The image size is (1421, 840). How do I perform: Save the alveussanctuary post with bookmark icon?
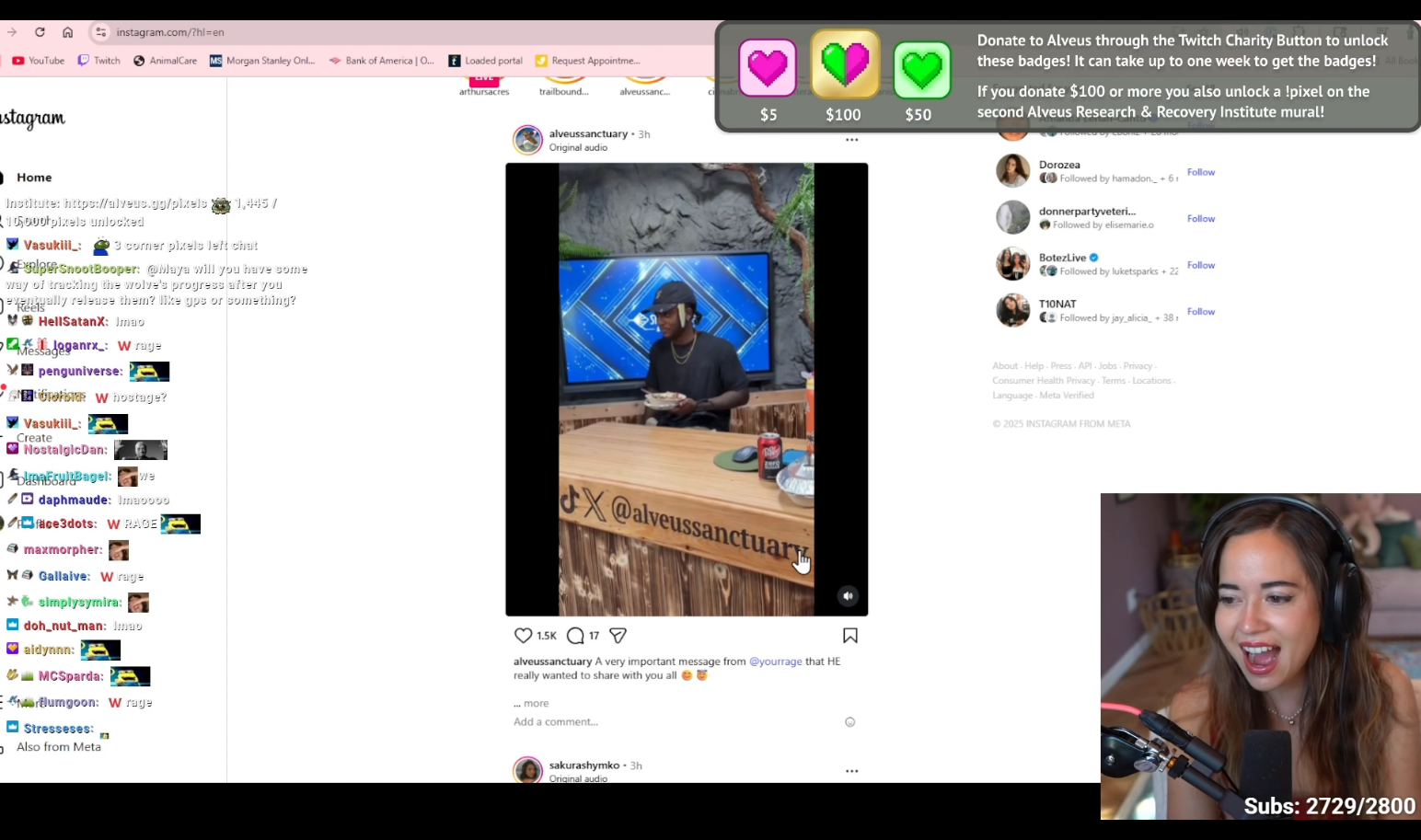pos(850,636)
